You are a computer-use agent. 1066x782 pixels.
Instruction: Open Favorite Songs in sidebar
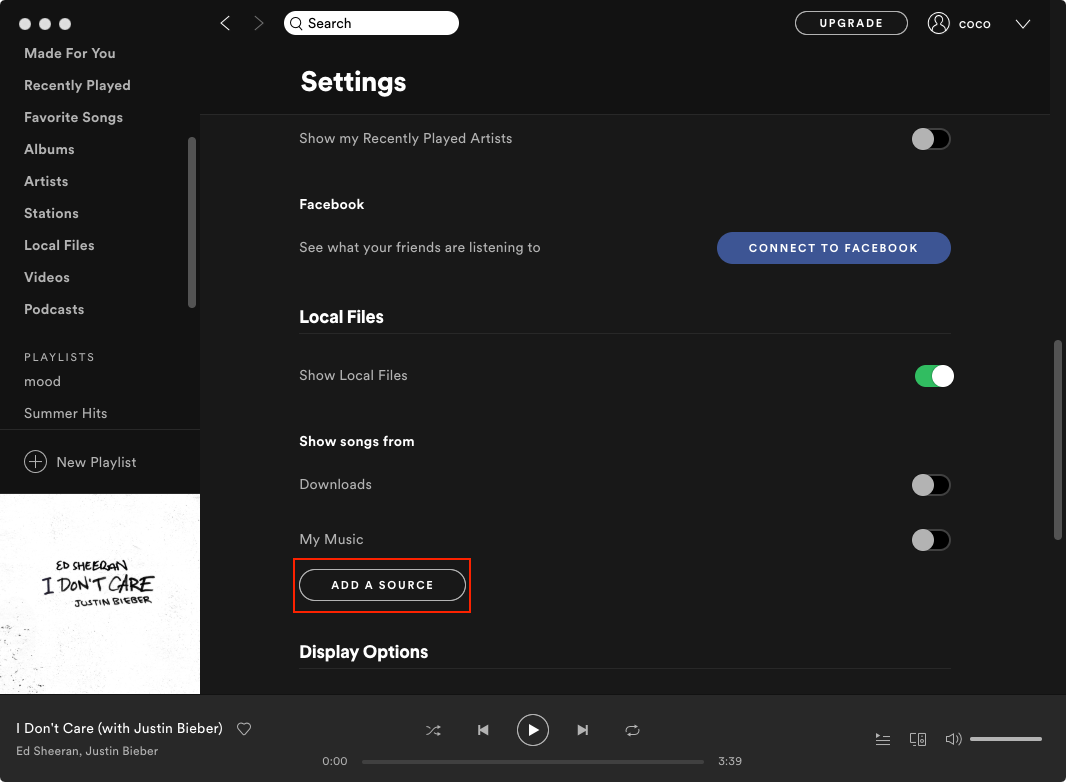pos(73,117)
